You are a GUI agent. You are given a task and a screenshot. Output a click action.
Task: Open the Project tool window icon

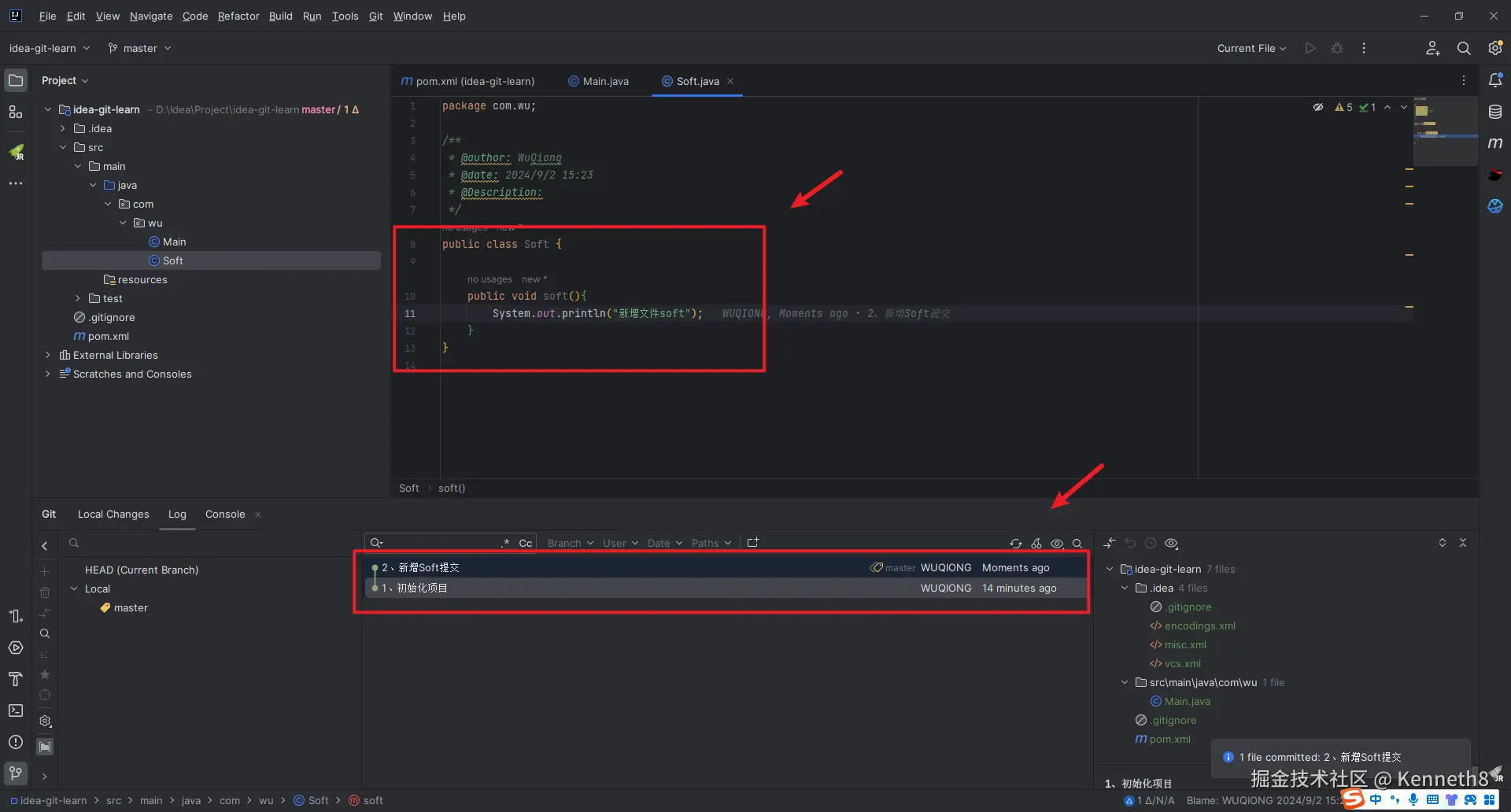coord(16,80)
